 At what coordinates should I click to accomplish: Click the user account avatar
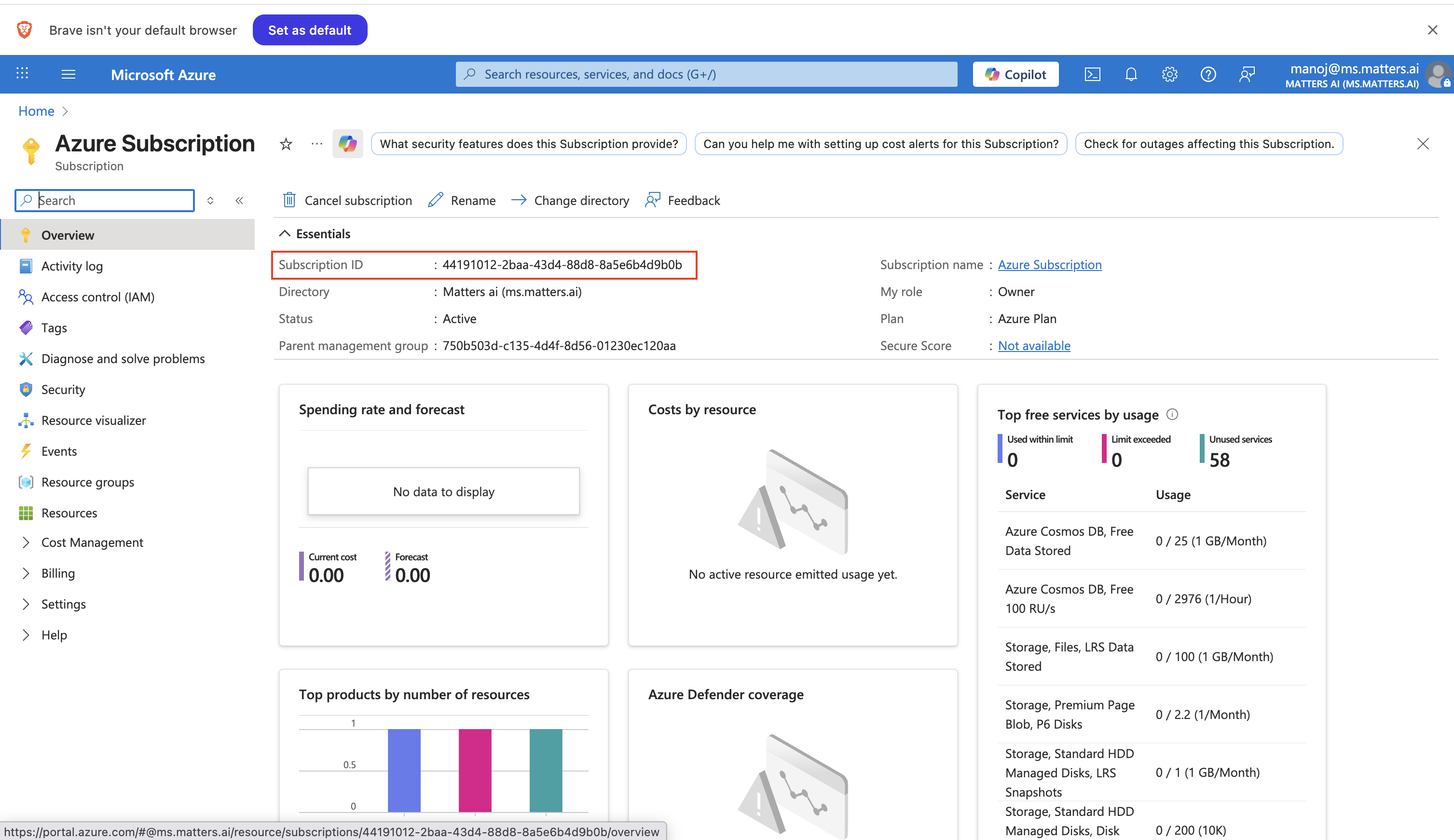(x=1439, y=75)
